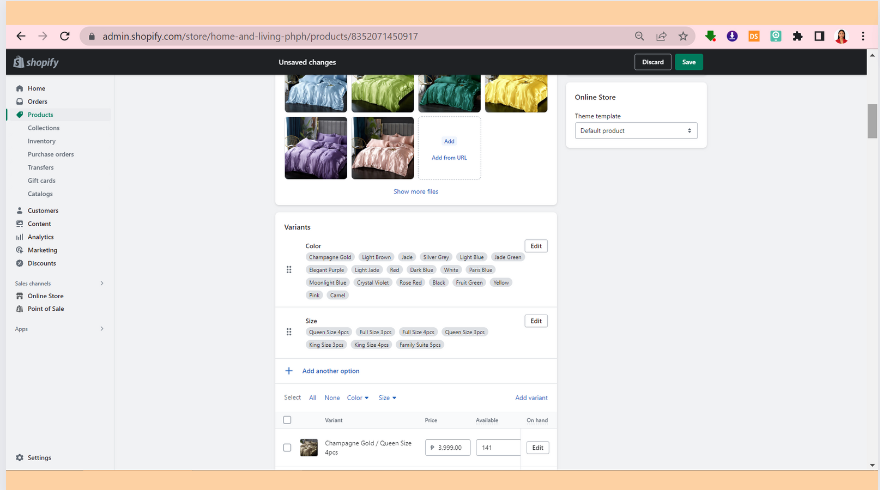
Task: Toggle the browser side panel
Action: click(x=819, y=36)
